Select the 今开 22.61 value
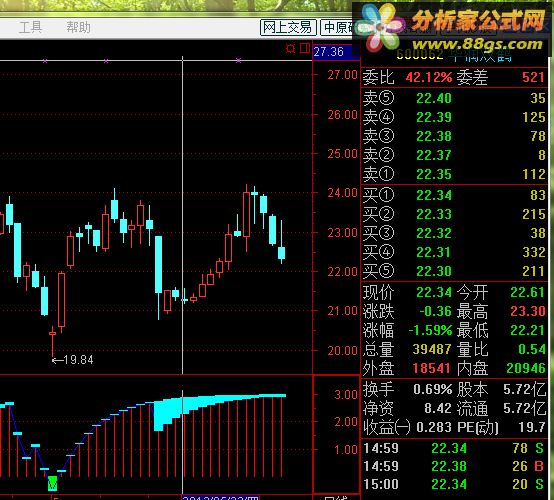 tap(528, 293)
